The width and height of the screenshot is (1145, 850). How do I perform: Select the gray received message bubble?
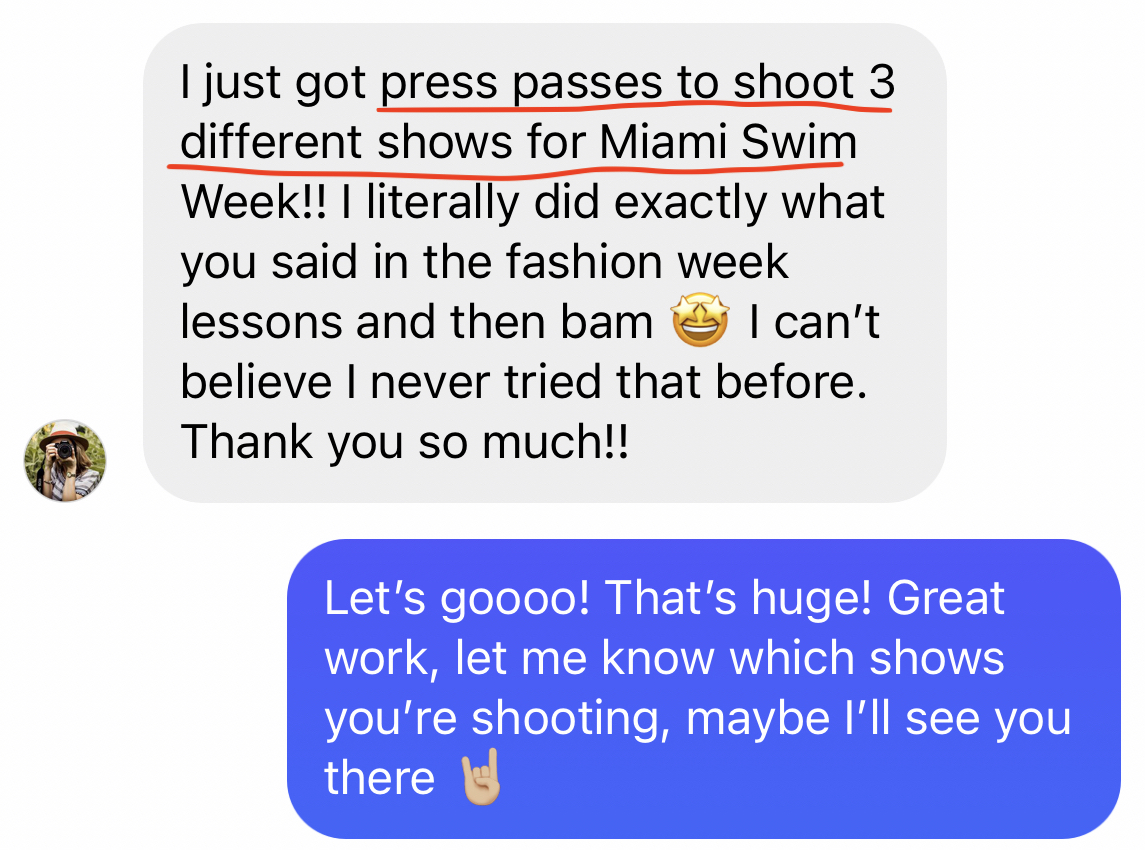point(545,263)
